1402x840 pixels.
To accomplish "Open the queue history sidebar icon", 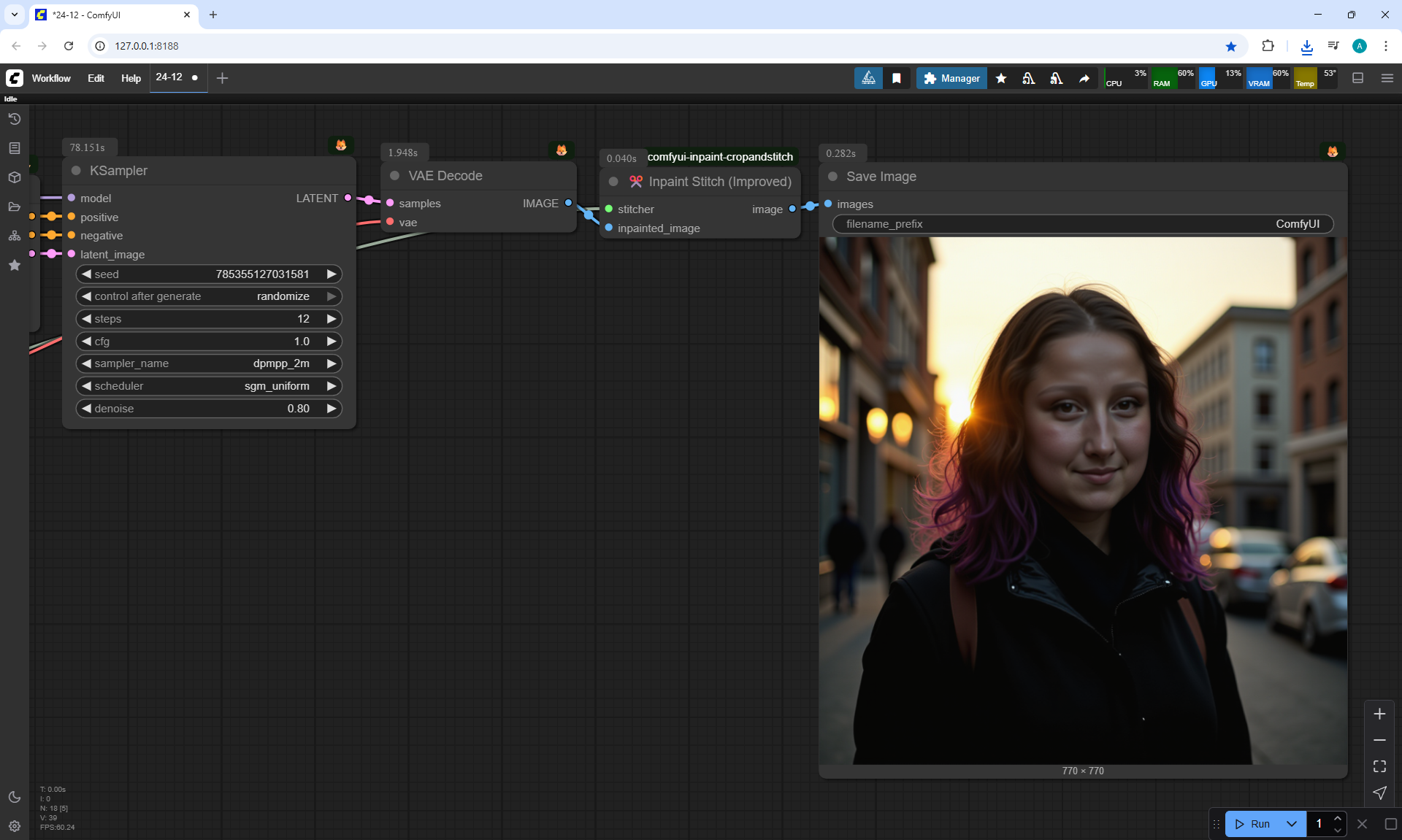I will point(15,119).
